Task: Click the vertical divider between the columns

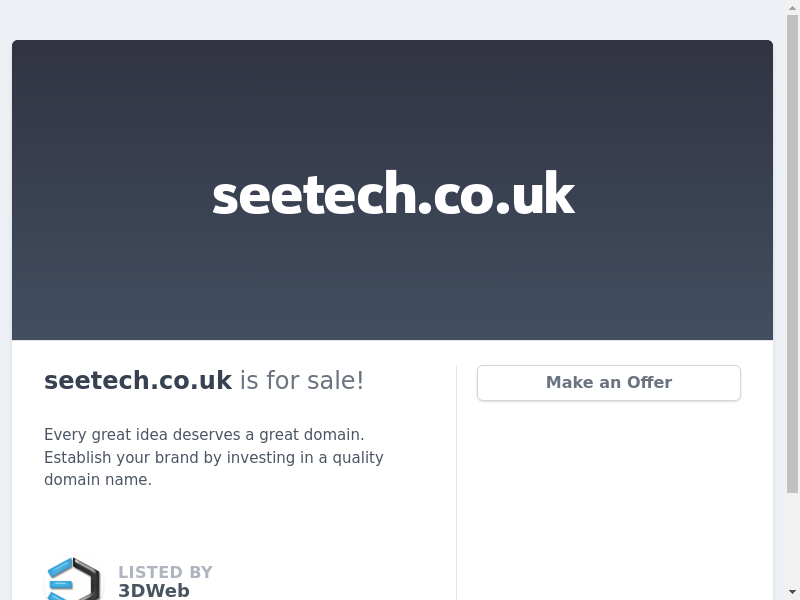Action: point(457,480)
